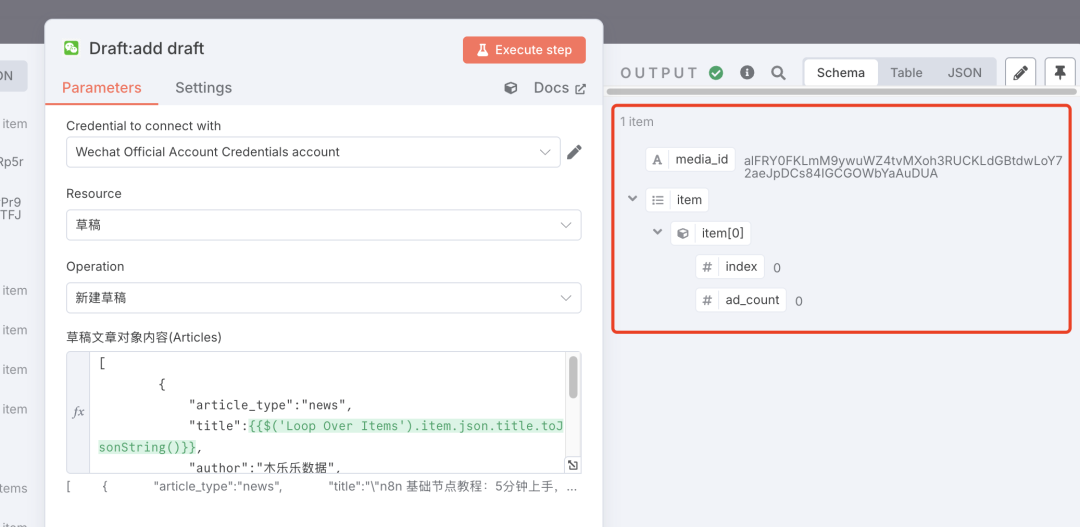Click the media_id field pill
1080x527 pixels.
click(x=691, y=160)
